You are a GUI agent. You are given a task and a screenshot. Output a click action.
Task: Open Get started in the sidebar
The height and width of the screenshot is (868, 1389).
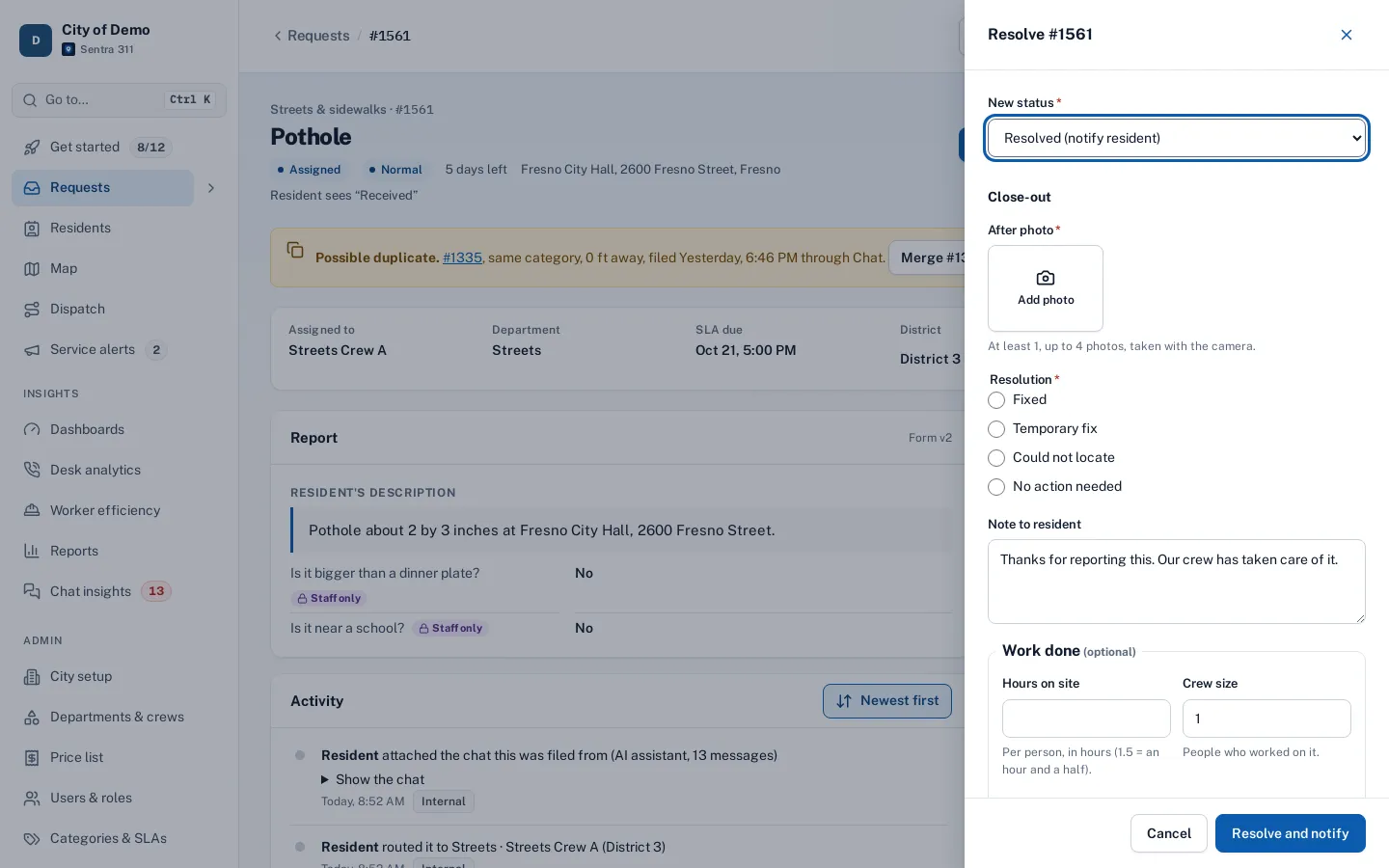pos(103,147)
